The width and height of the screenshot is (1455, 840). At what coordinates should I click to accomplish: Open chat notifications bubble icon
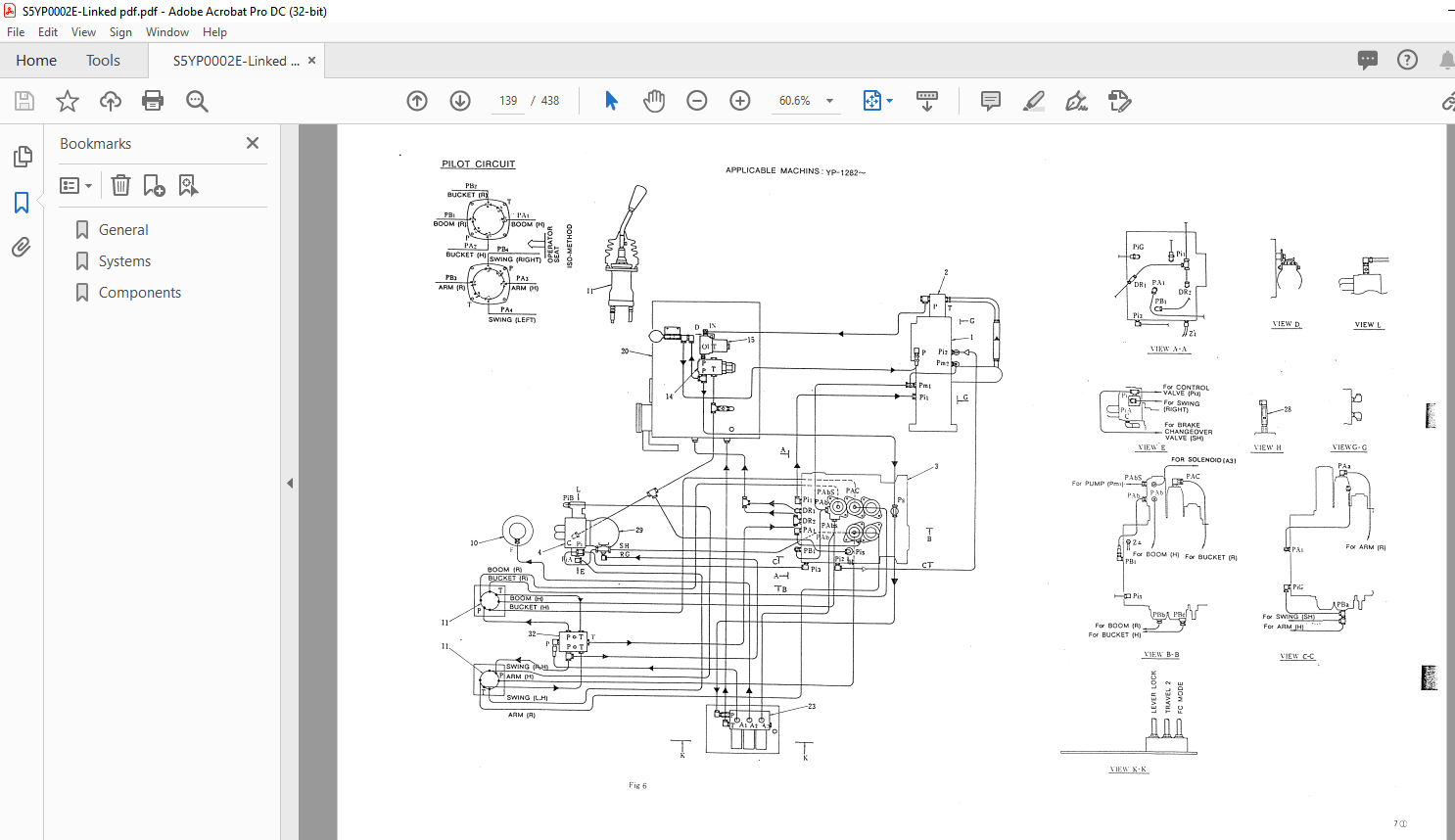[1368, 60]
